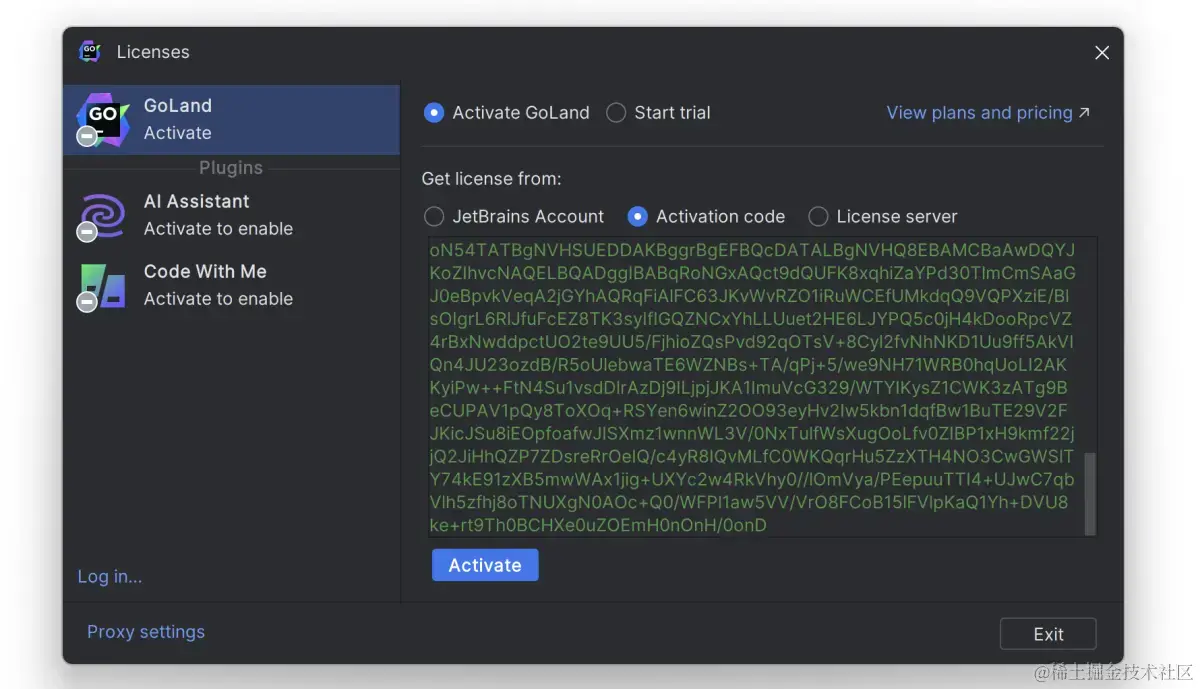Close the Licenses dialog with X
The width and height of the screenshot is (1200, 689).
point(1102,52)
